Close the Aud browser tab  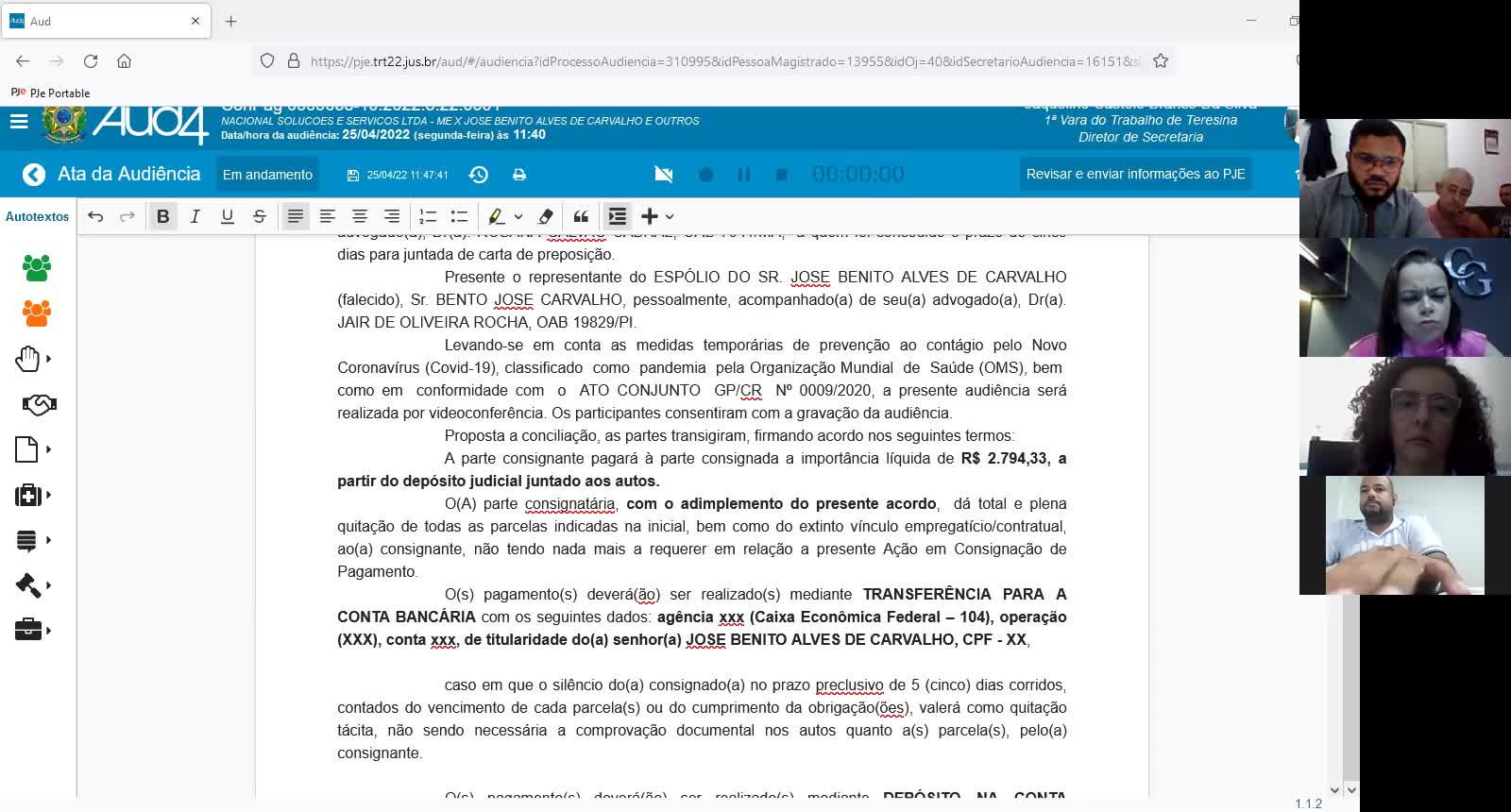point(195,21)
